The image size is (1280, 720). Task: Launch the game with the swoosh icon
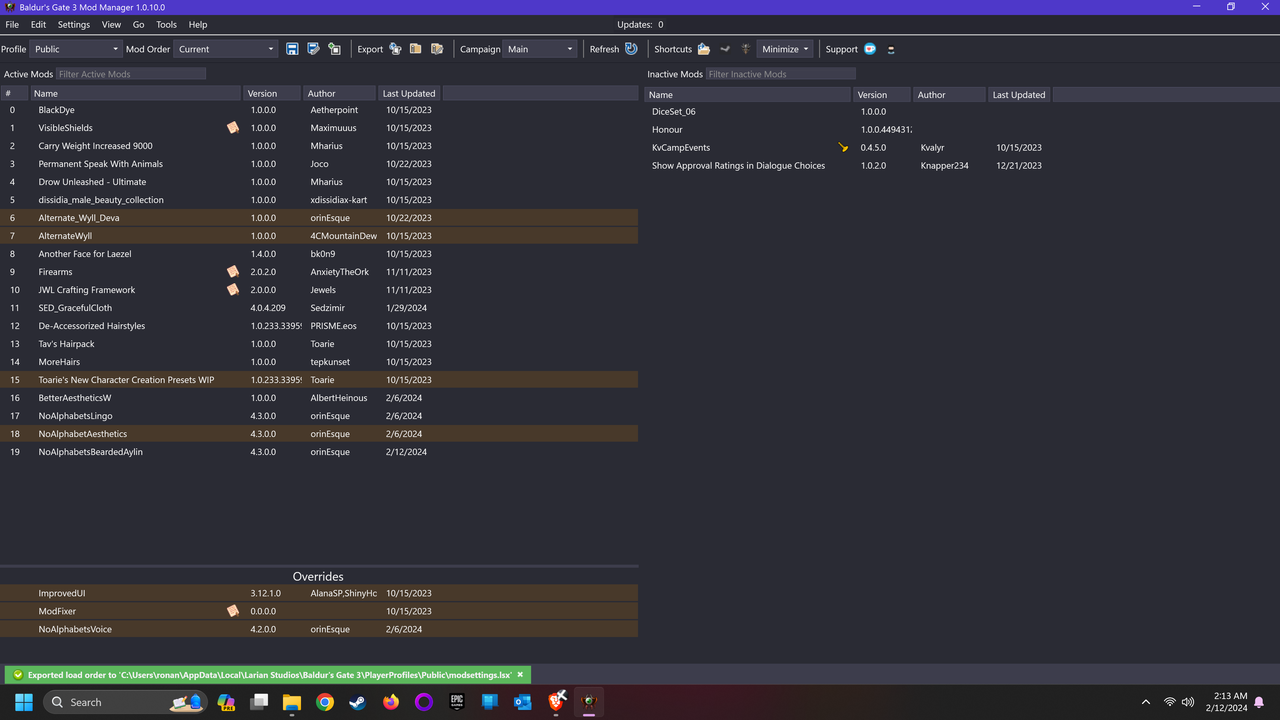pyautogui.click(x=724, y=48)
